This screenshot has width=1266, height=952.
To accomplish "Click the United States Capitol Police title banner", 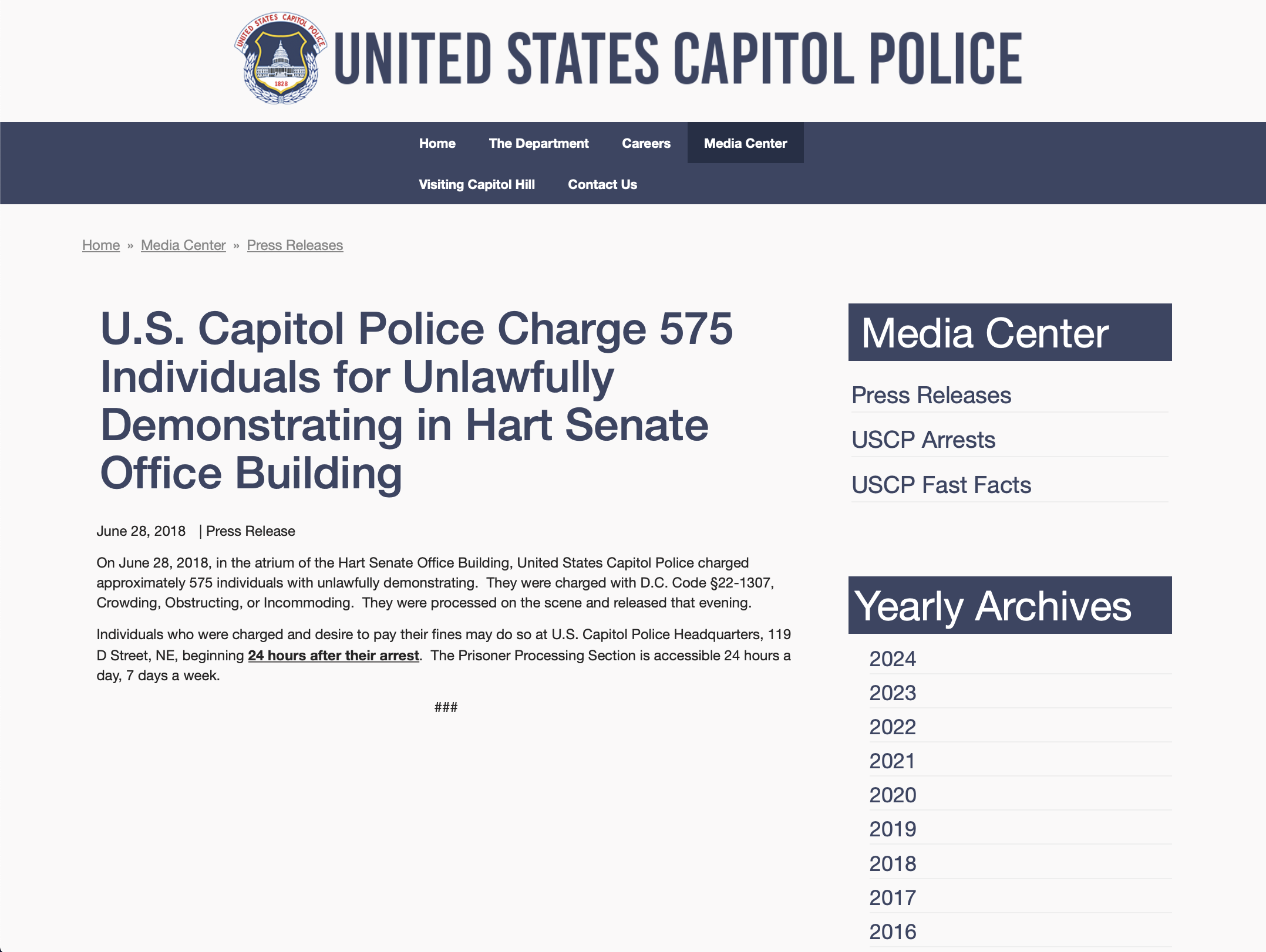I will pyautogui.click(x=678, y=58).
